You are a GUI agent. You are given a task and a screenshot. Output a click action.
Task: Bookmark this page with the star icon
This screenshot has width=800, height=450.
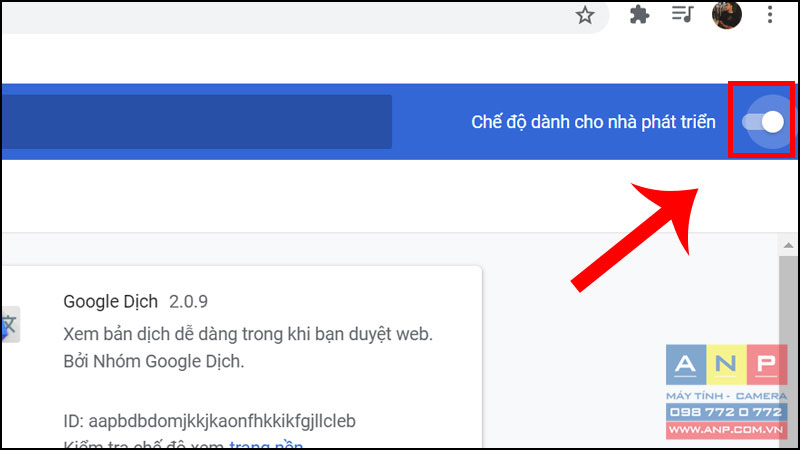[585, 15]
